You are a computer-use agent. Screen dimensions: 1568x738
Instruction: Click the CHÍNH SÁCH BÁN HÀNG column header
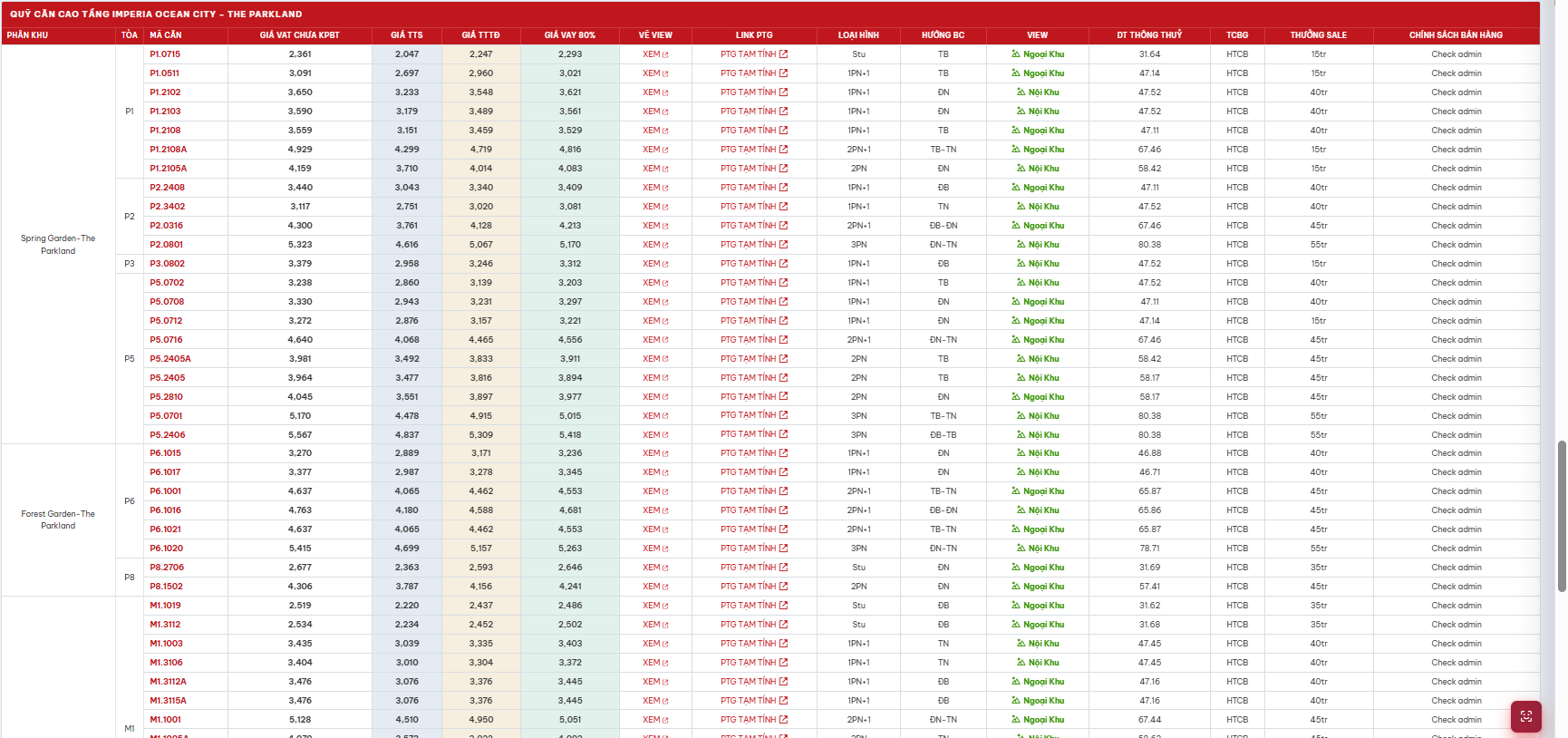tap(1456, 35)
